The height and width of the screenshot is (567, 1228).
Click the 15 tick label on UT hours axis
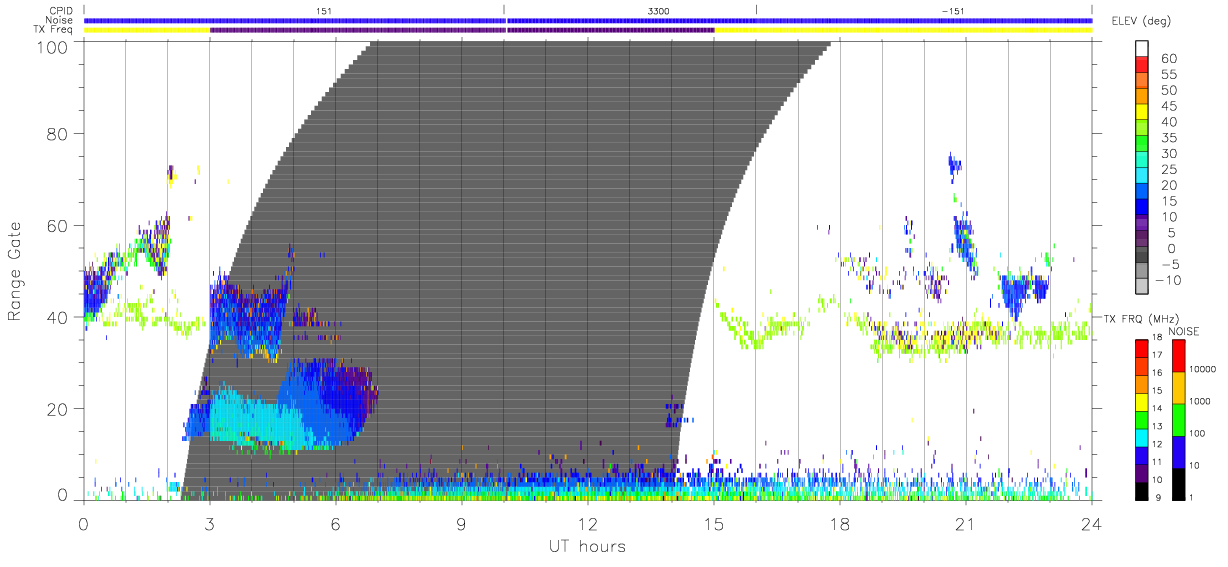click(713, 523)
